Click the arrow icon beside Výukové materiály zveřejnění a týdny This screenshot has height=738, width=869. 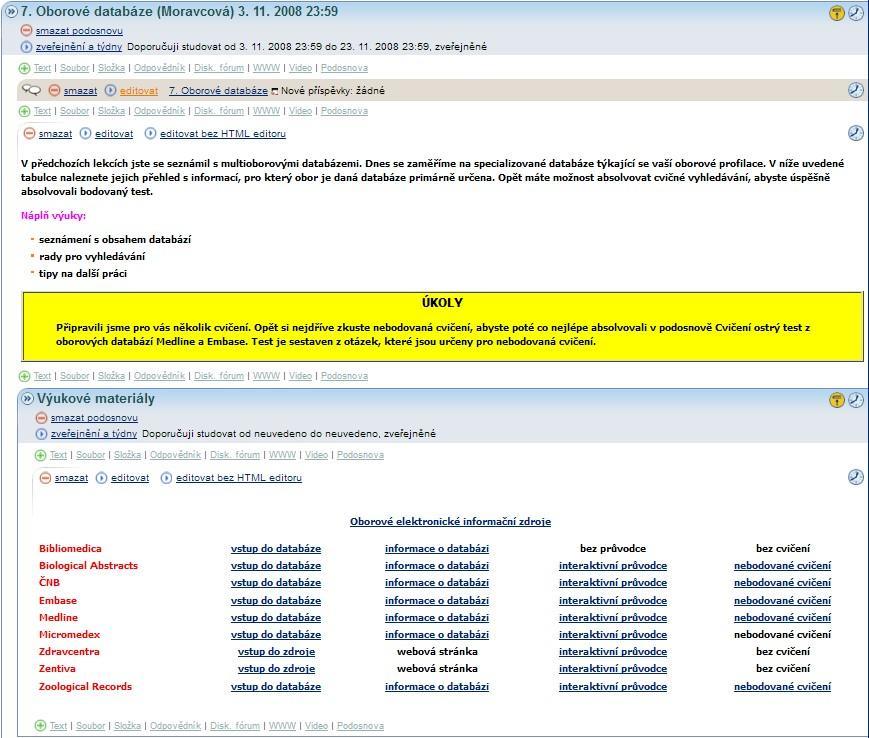point(41,434)
